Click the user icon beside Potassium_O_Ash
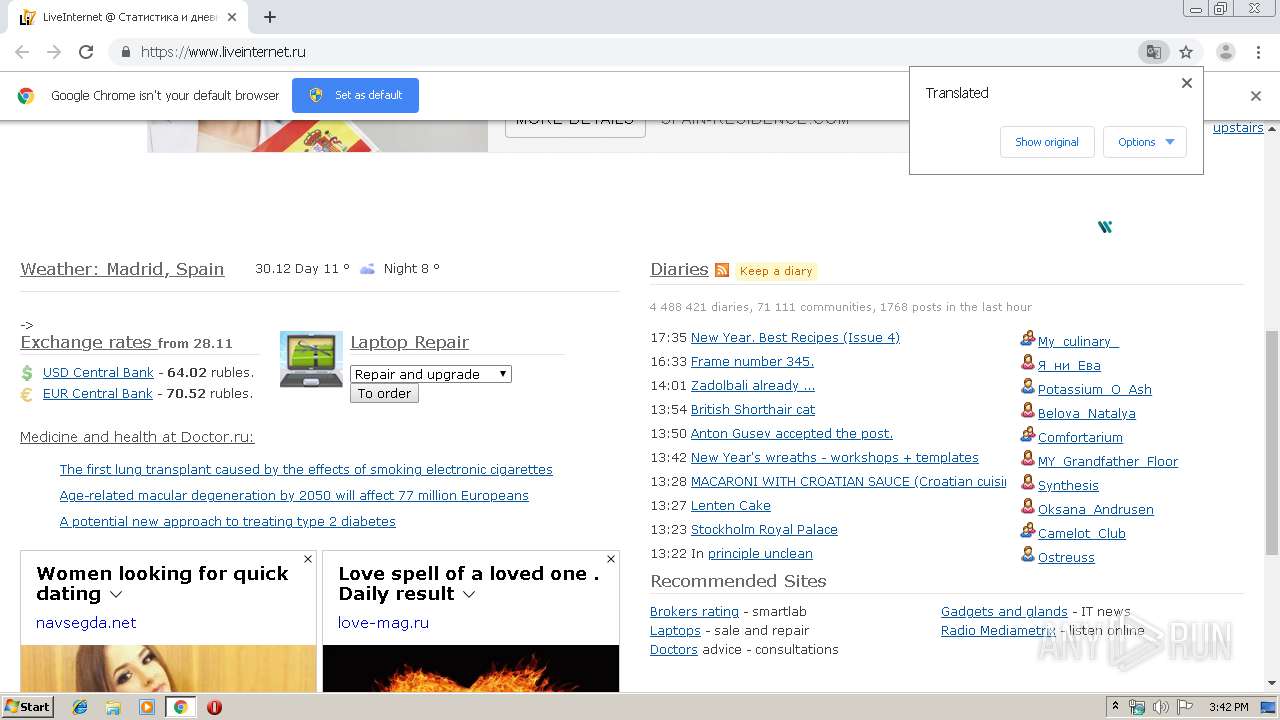The height and width of the screenshot is (720, 1280). pyautogui.click(x=1027, y=387)
